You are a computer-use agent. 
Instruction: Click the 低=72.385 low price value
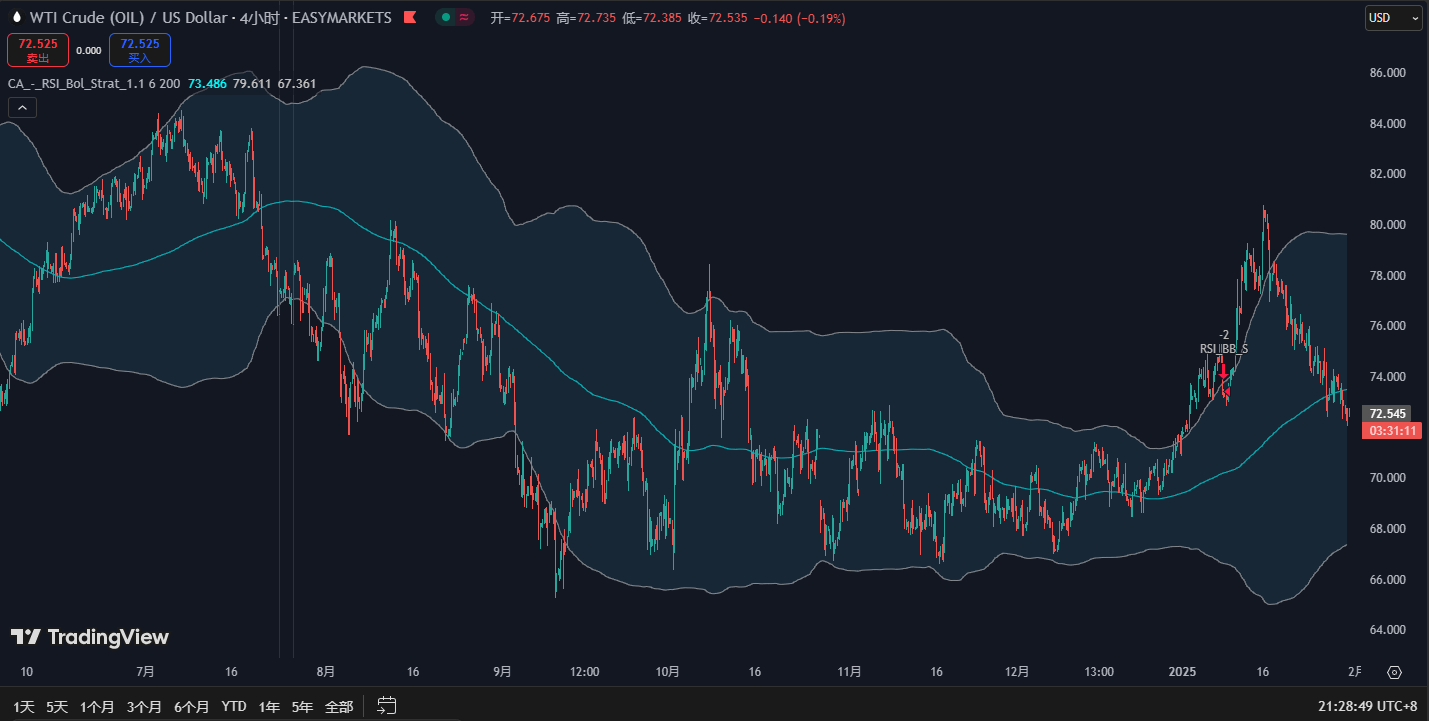652,18
